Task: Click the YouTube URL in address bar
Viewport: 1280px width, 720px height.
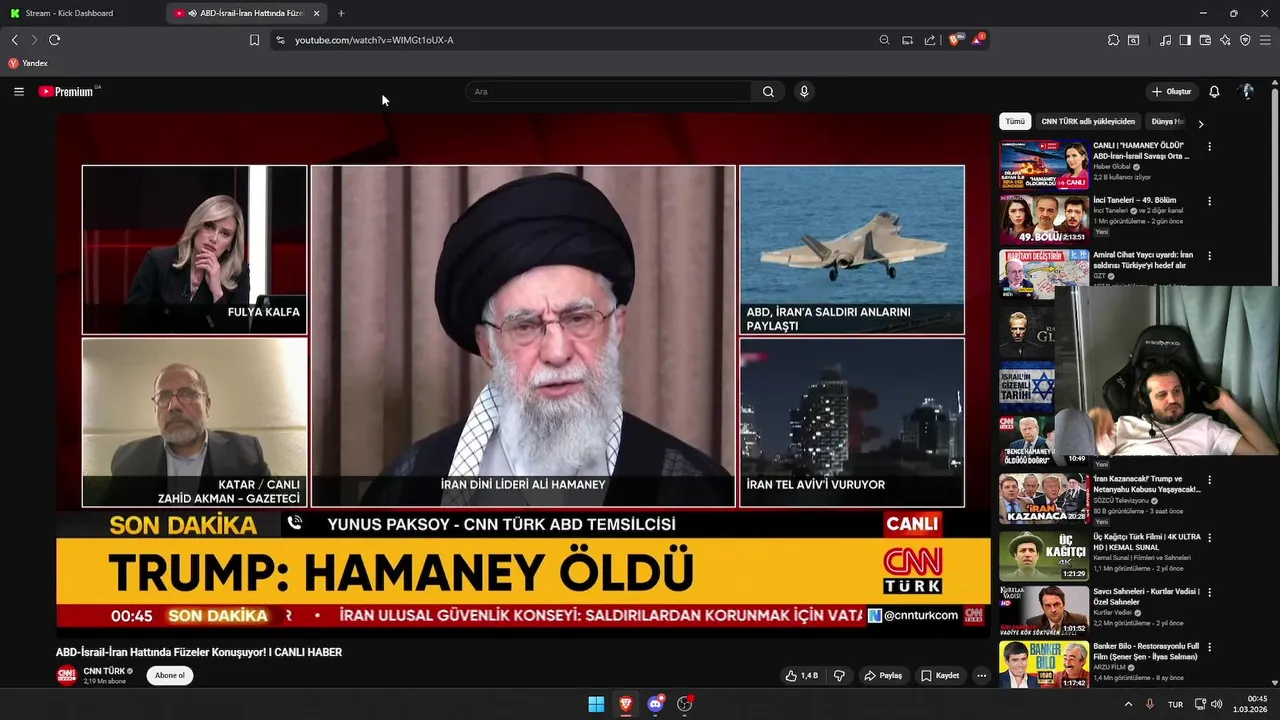Action: (x=374, y=40)
